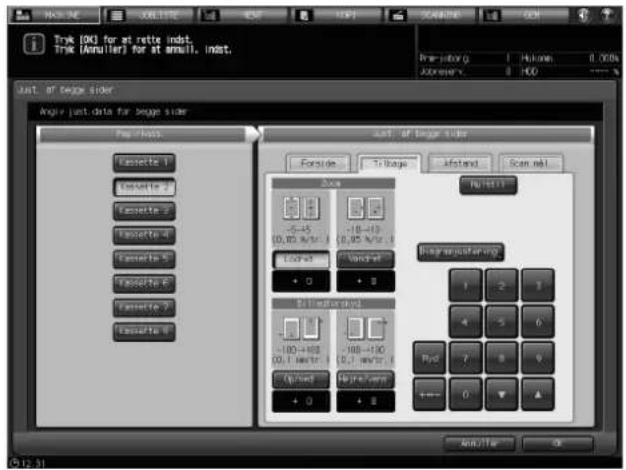Click the Op/ned shift value field
This screenshot has height=470, width=626.
[301, 401]
